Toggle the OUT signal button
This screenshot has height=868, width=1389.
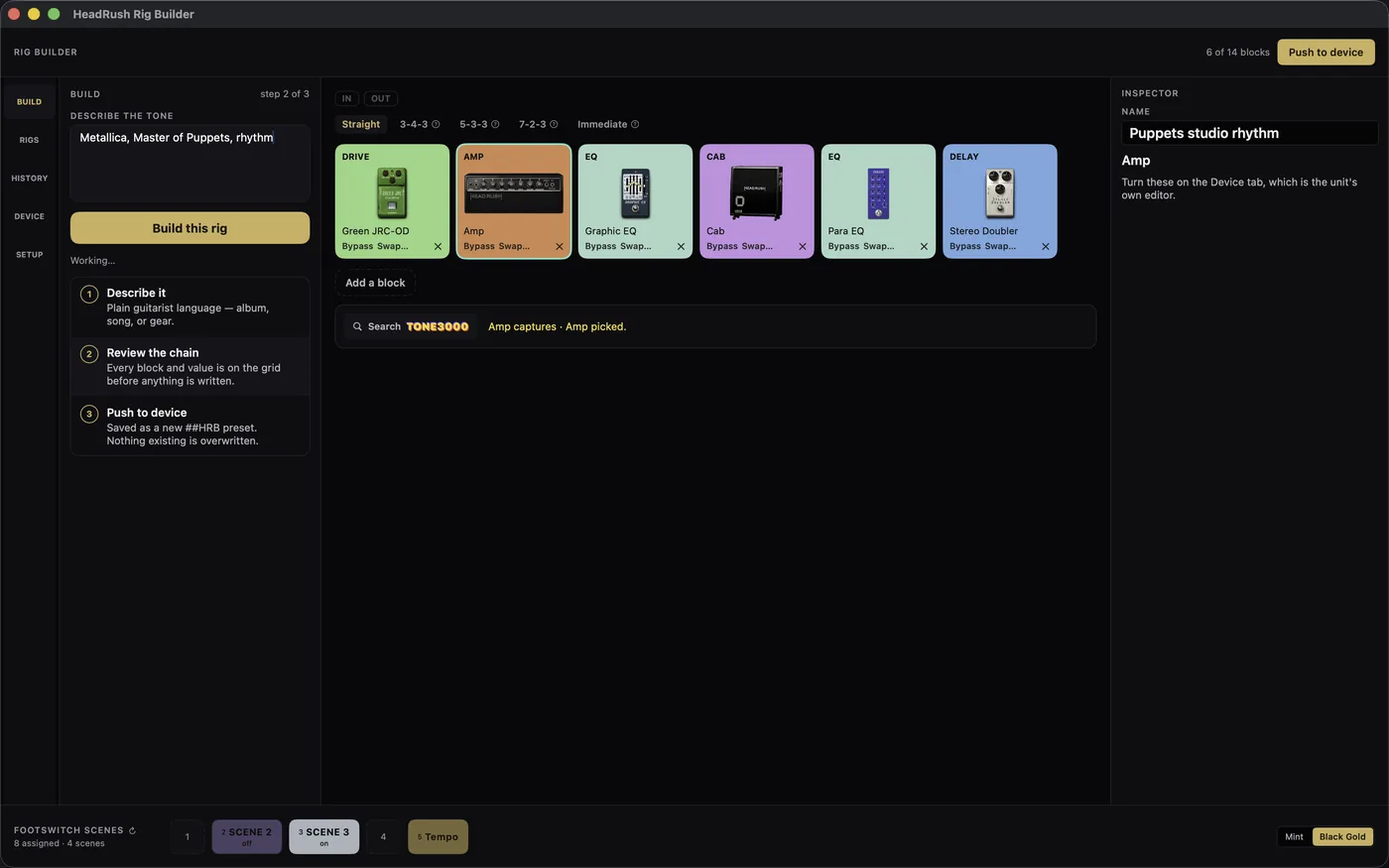381,98
